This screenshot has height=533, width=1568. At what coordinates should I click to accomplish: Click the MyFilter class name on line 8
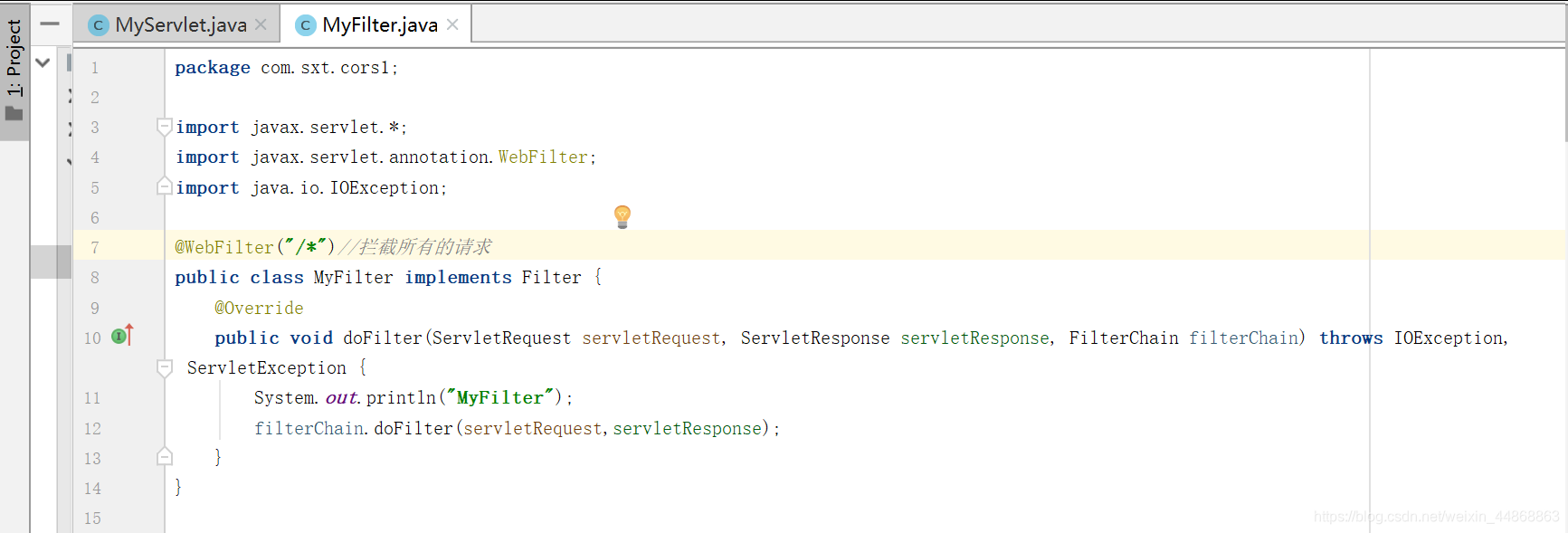click(354, 277)
